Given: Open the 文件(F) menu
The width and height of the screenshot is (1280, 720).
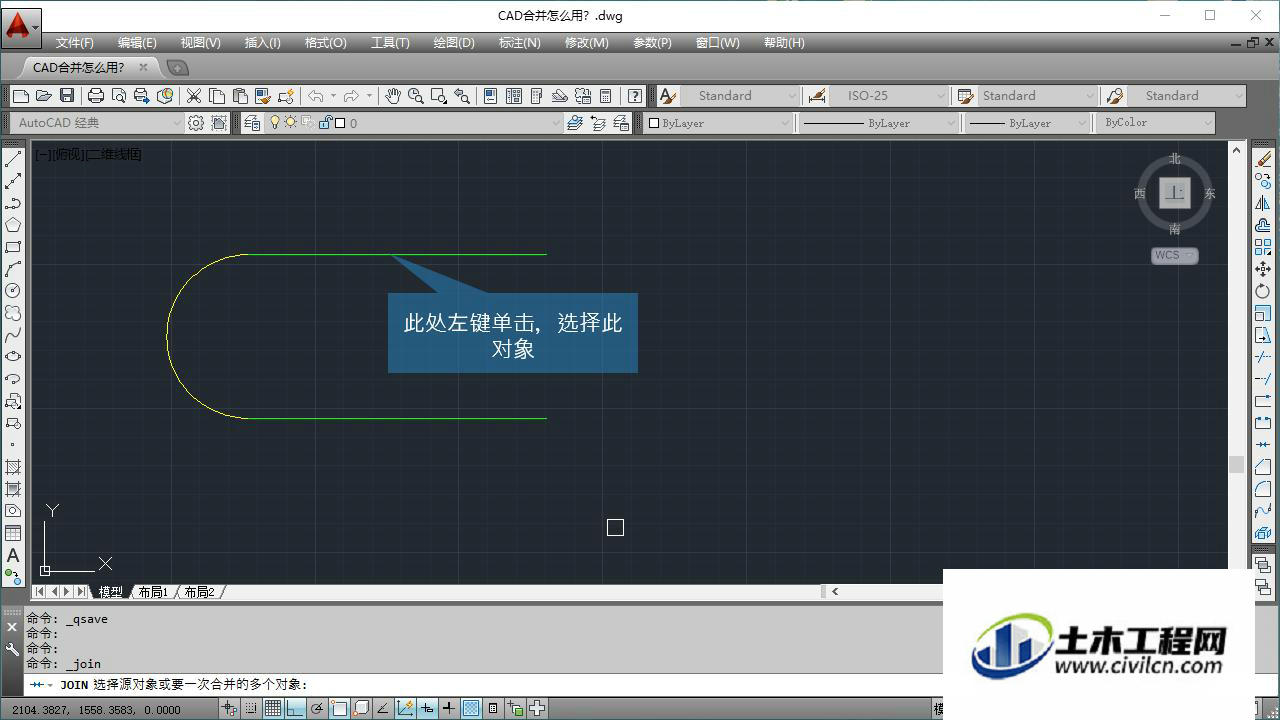Looking at the screenshot, I should click(x=74, y=43).
